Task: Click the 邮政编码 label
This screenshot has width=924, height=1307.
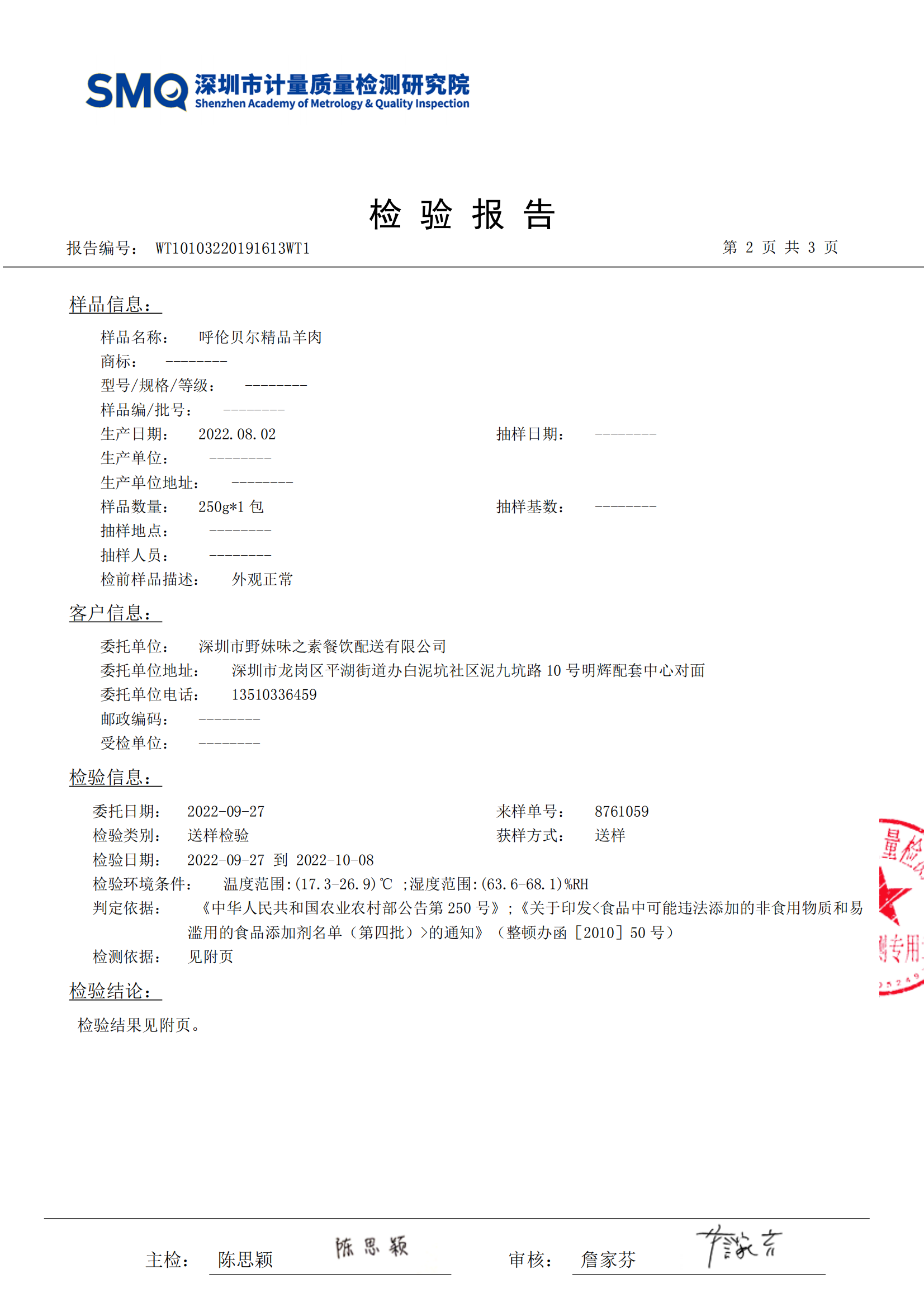Action: [135, 719]
